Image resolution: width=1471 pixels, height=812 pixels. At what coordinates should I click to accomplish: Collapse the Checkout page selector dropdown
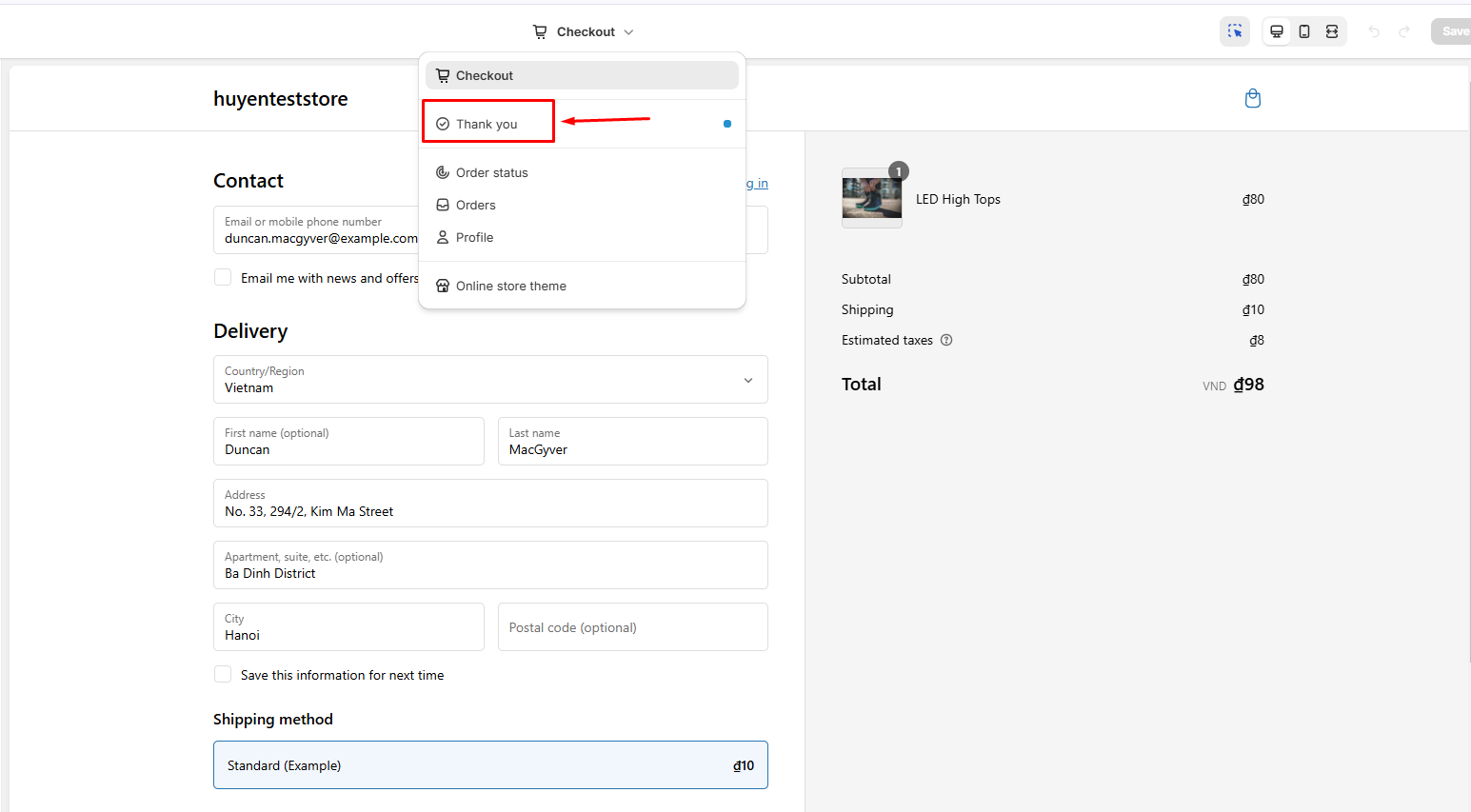coord(584,31)
